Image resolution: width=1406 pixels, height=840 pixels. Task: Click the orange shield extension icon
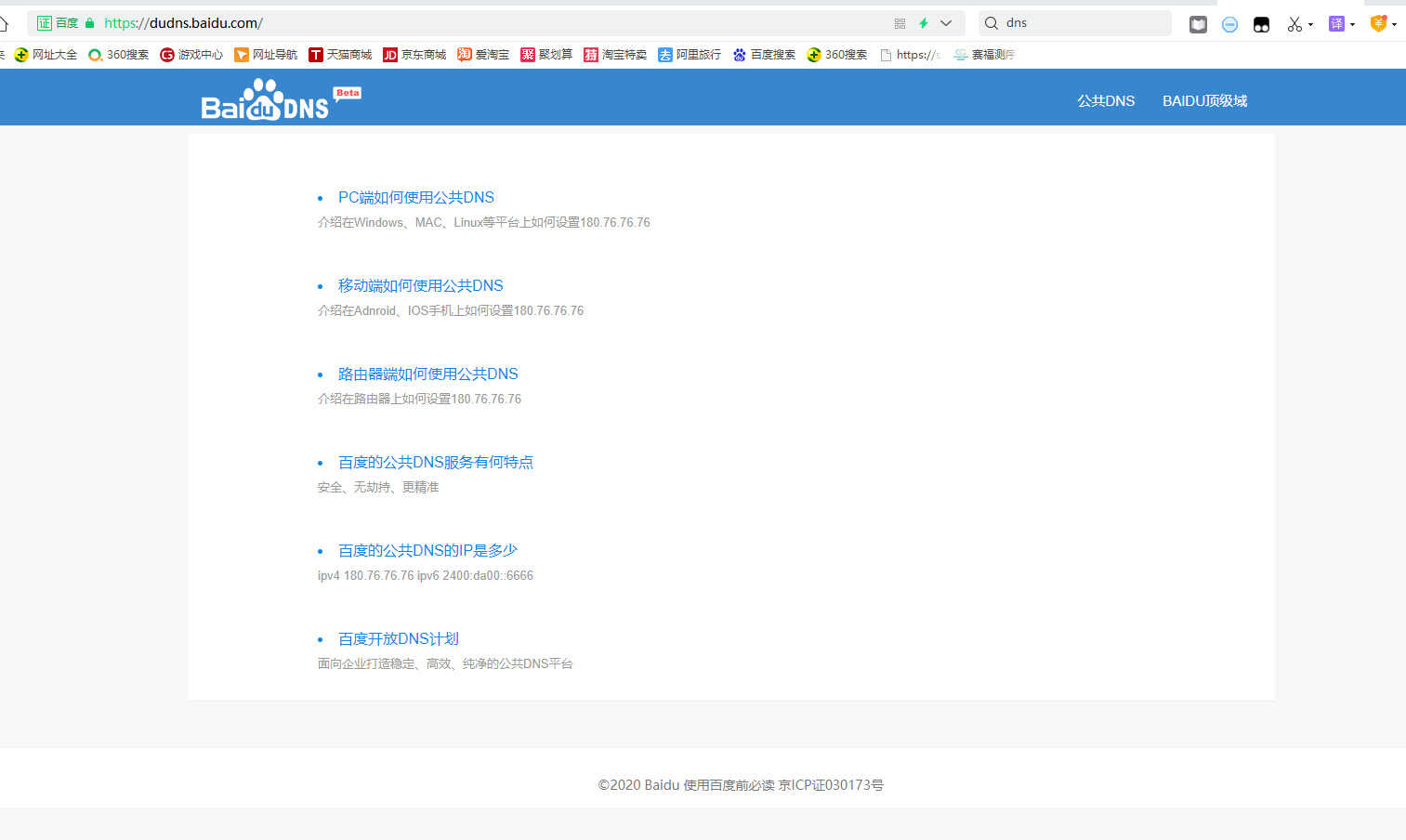pos(1378,24)
